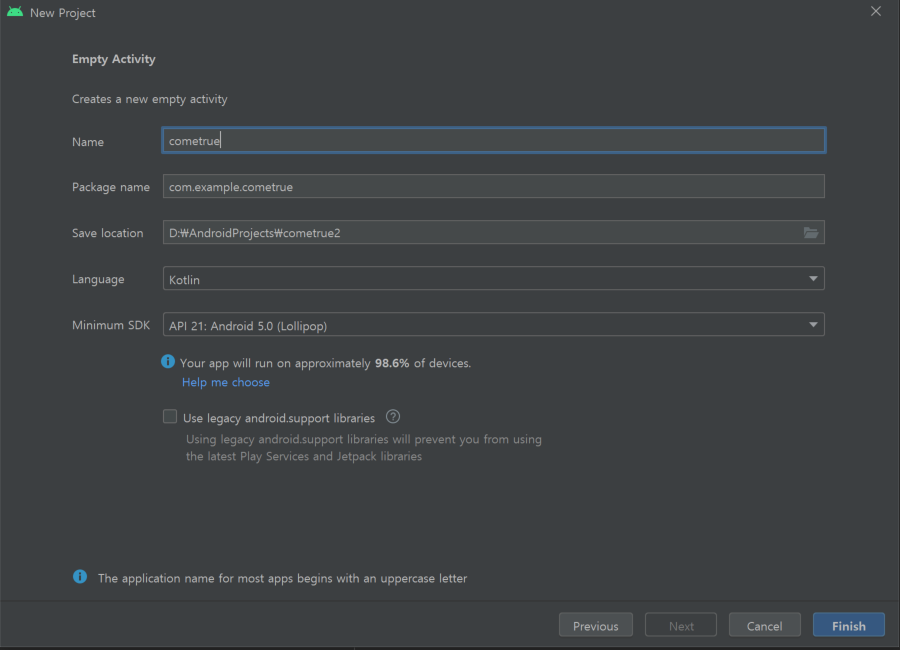Click the disabled Next button
900x650 pixels.
681,625
